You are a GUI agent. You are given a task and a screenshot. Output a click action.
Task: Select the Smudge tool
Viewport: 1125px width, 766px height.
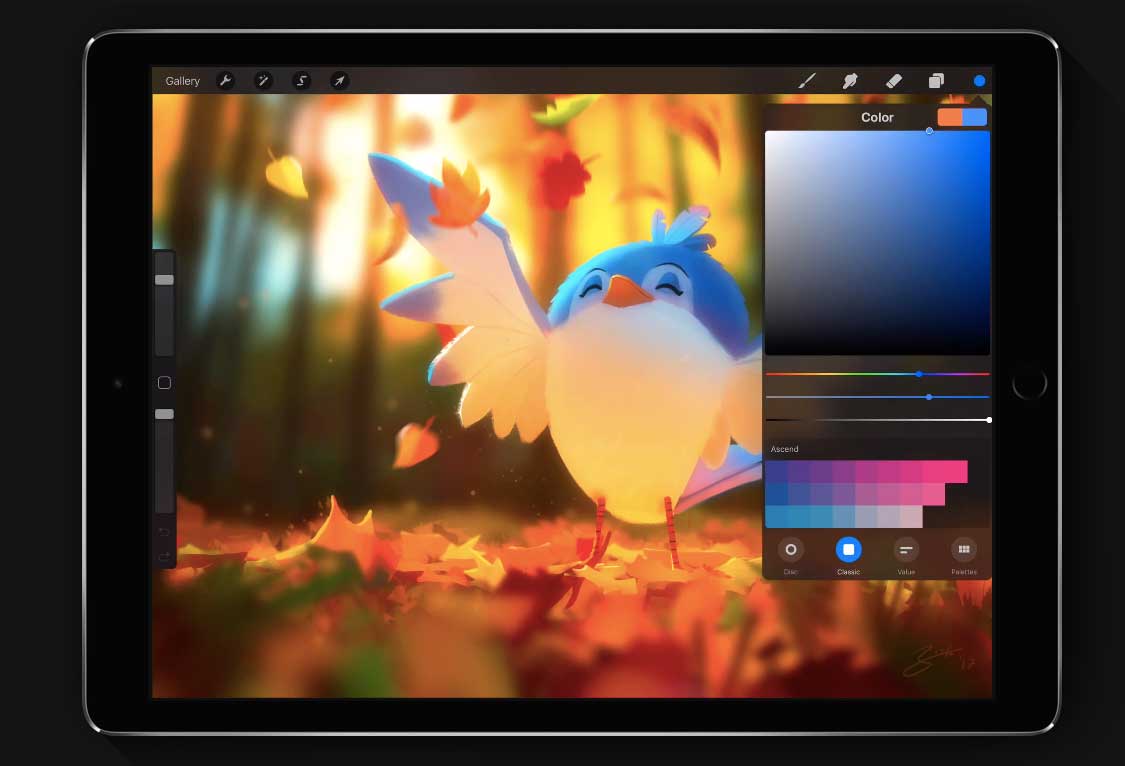(x=850, y=81)
